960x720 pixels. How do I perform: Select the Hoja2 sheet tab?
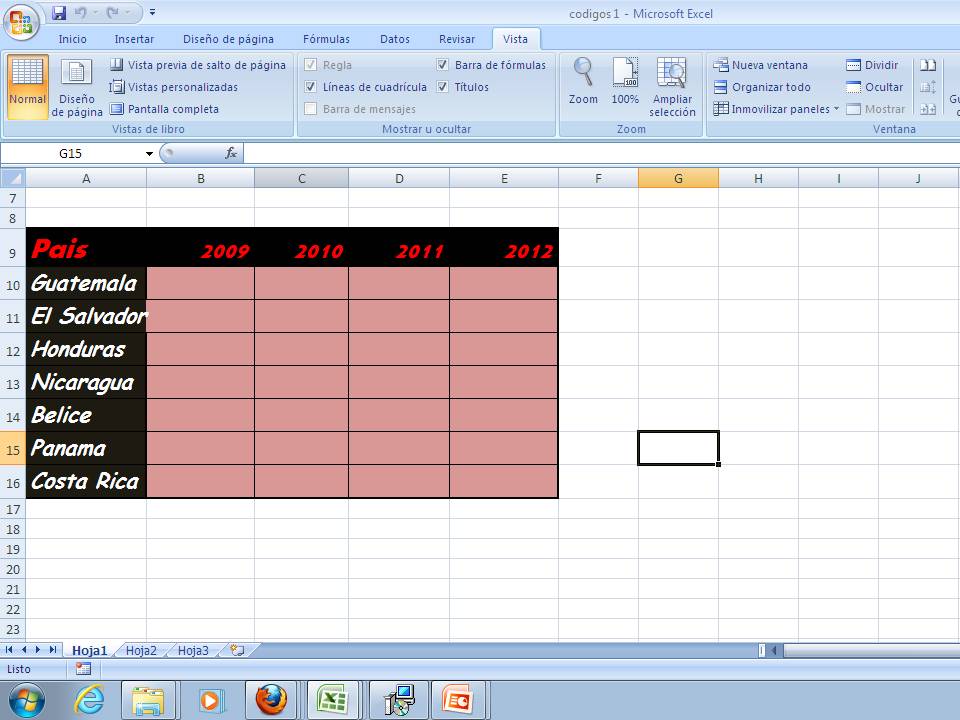(140, 649)
